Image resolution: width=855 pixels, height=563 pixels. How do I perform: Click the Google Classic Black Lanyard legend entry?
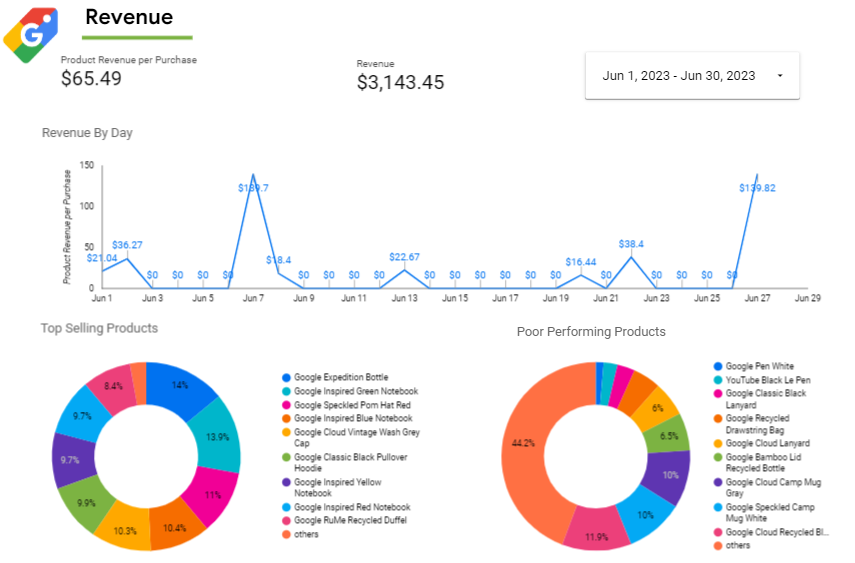[x=760, y=399]
